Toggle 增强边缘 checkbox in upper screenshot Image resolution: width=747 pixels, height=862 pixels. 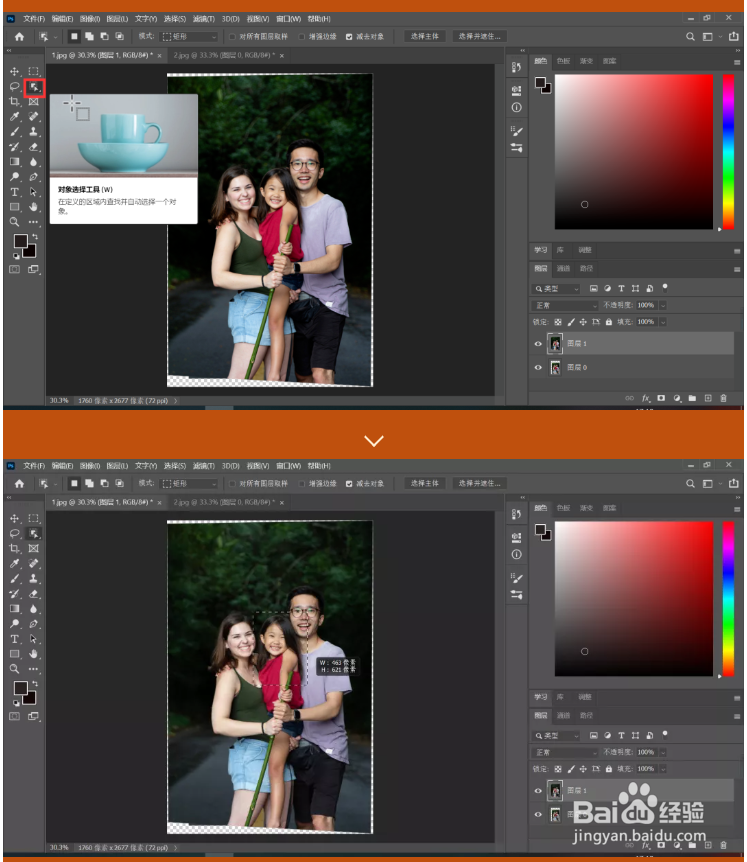point(302,37)
